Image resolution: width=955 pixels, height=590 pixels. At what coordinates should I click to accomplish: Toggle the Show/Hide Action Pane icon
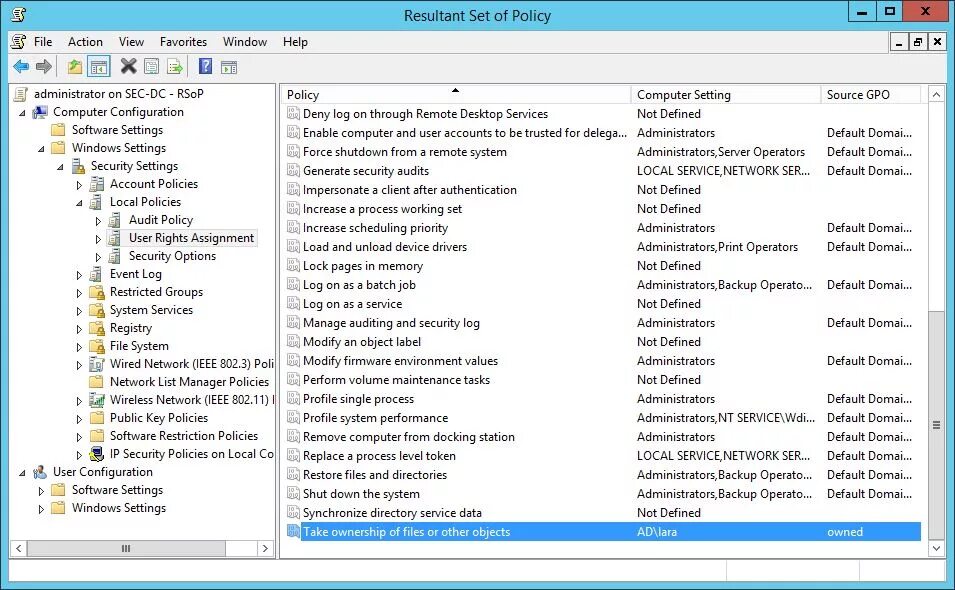(x=229, y=67)
